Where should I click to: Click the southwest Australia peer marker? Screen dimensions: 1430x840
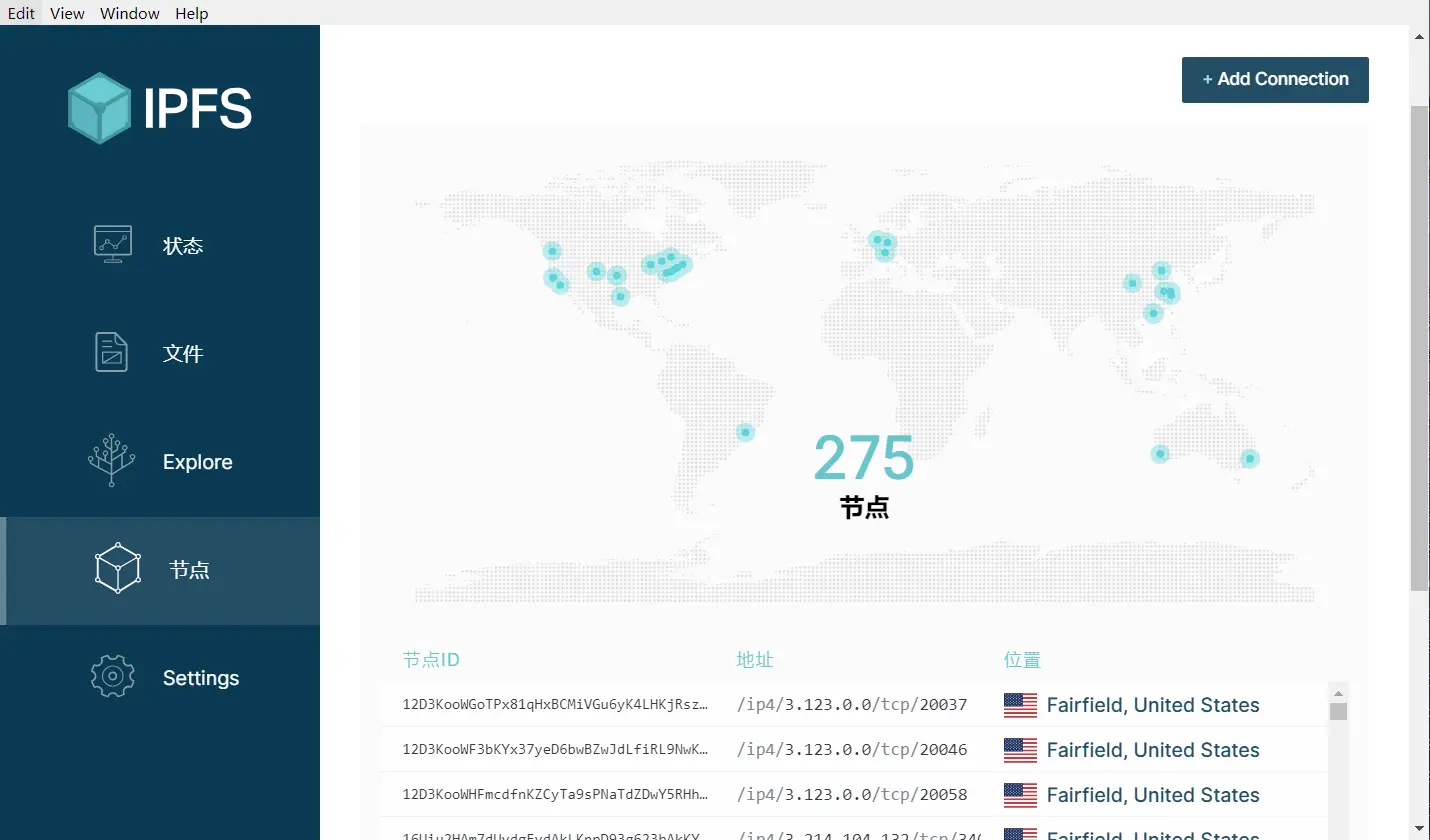[1160, 454]
